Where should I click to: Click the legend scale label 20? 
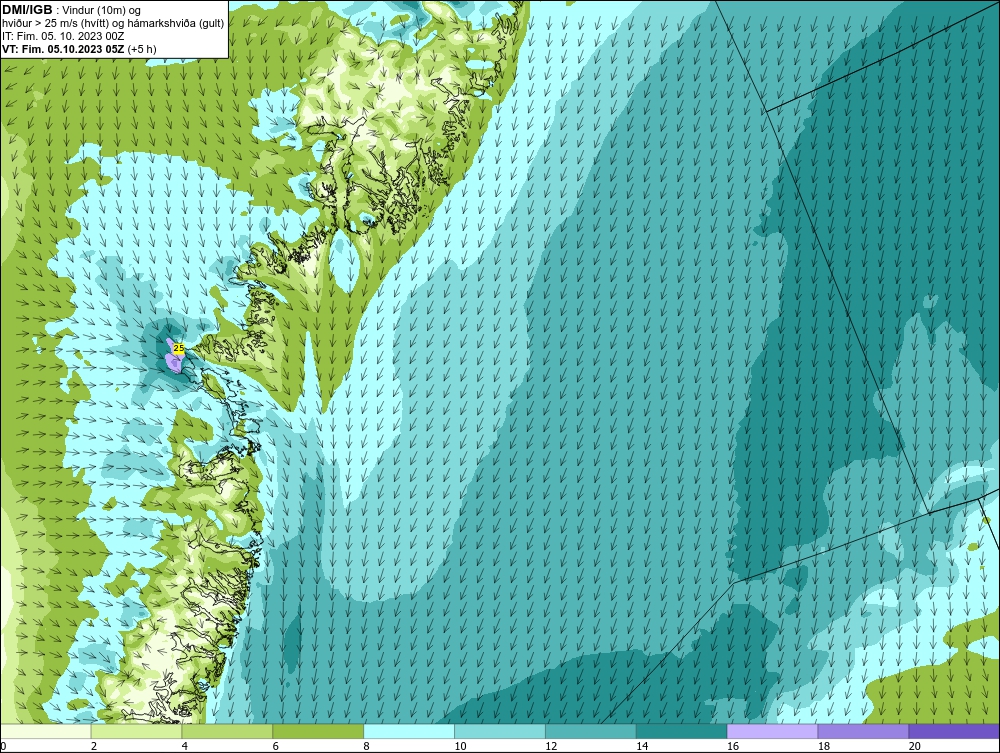click(x=915, y=746)
